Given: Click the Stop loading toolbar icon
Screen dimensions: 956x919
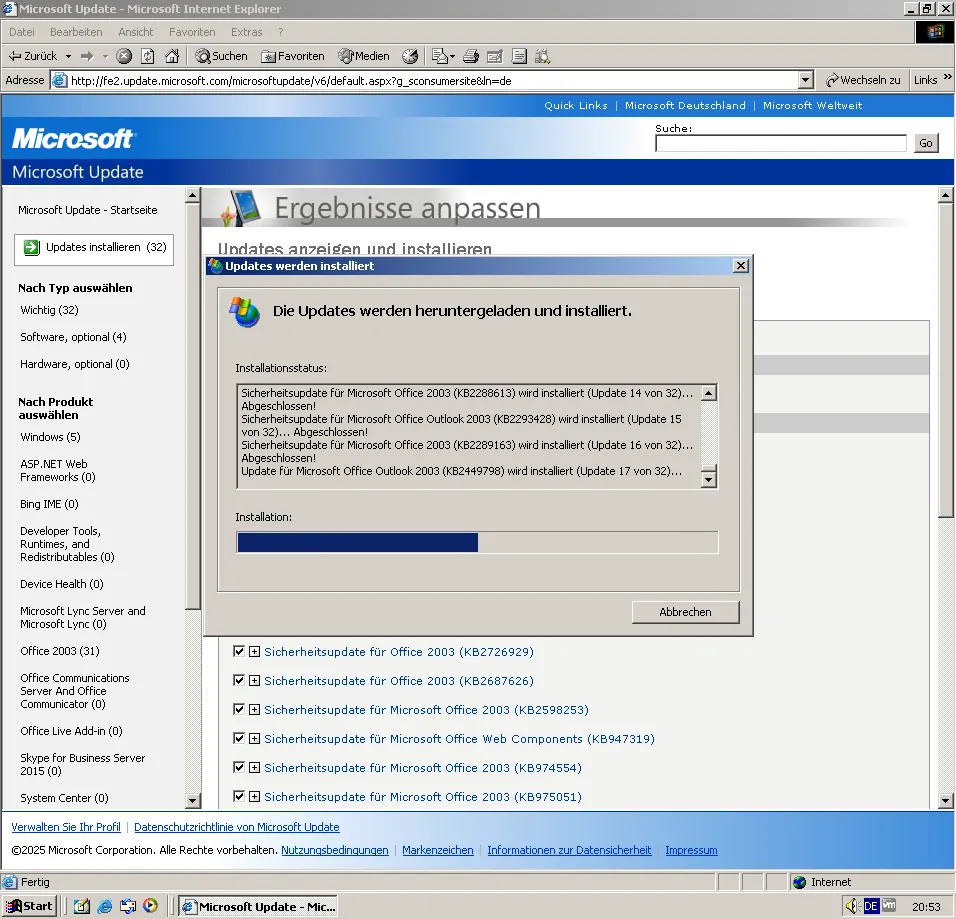Looking at the screenshot, I should 124,56.
